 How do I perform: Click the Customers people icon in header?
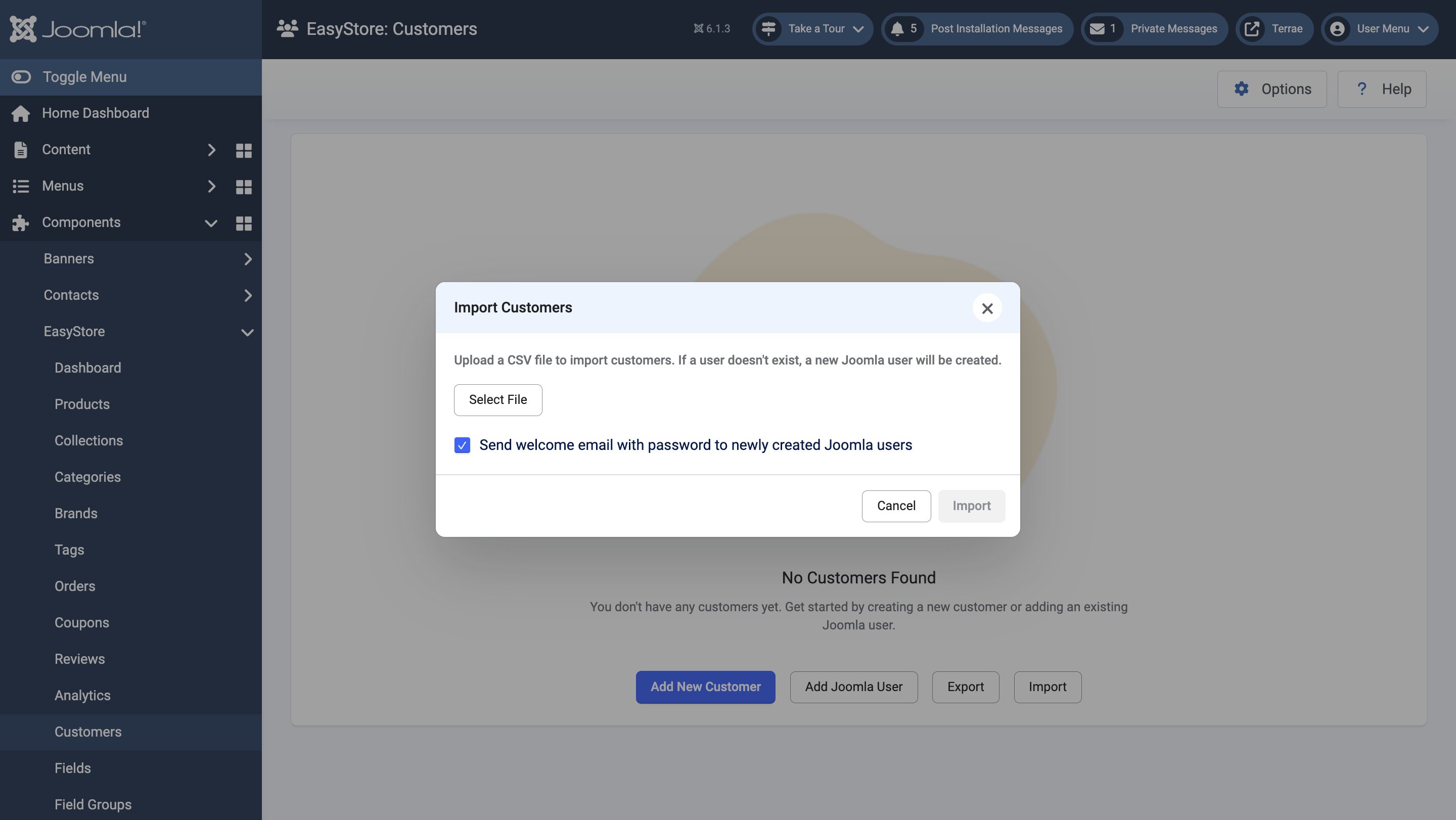pos(287,29)
